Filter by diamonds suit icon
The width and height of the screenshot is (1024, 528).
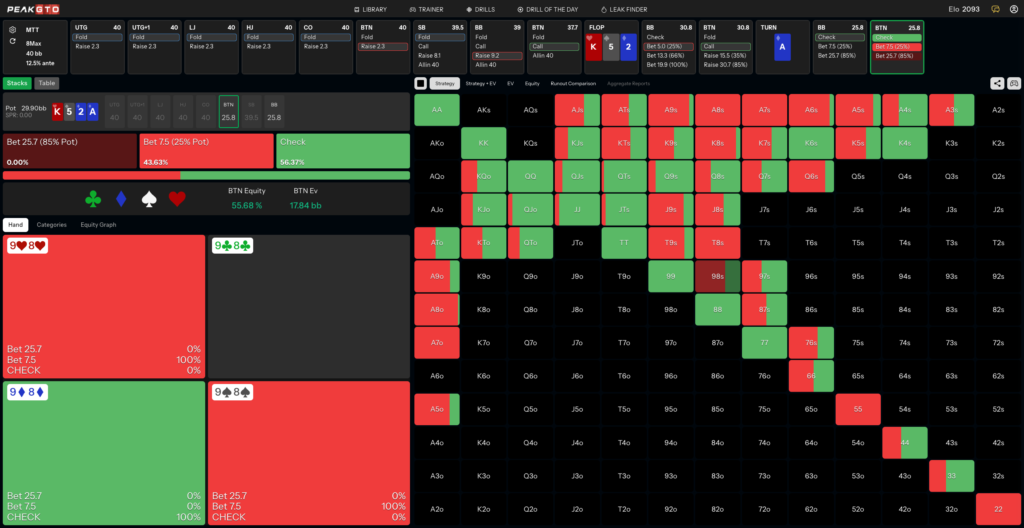[x=121, y=199]
